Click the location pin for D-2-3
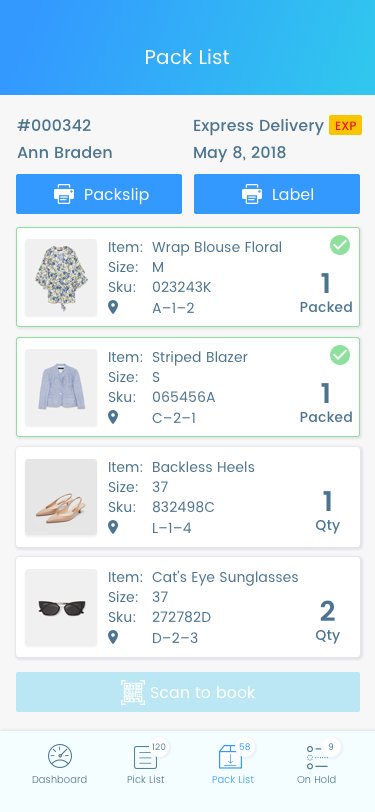 (x=113, y=637)
